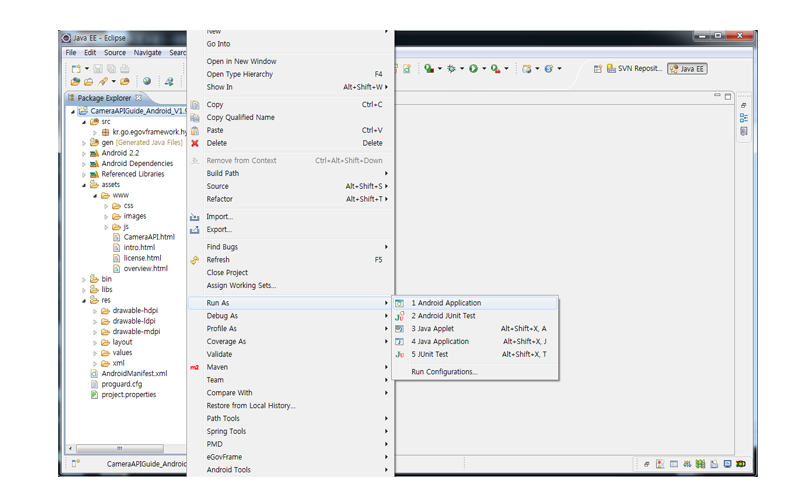The image size is (800, 500).
Task: Open the Navigate menu in menu bar
Action: pyautogui.click(x=147, y=52)
